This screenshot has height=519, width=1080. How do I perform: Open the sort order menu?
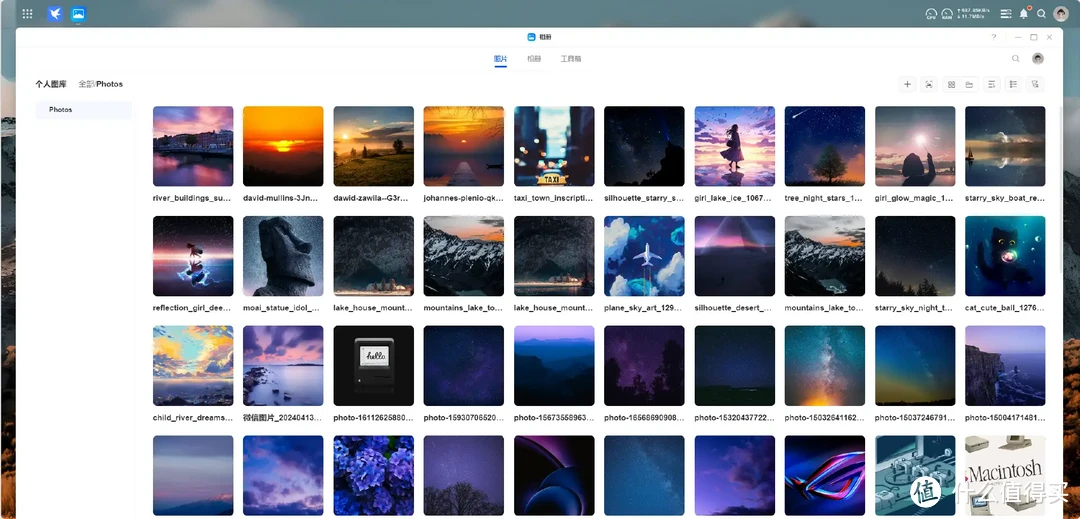[991, 85]
